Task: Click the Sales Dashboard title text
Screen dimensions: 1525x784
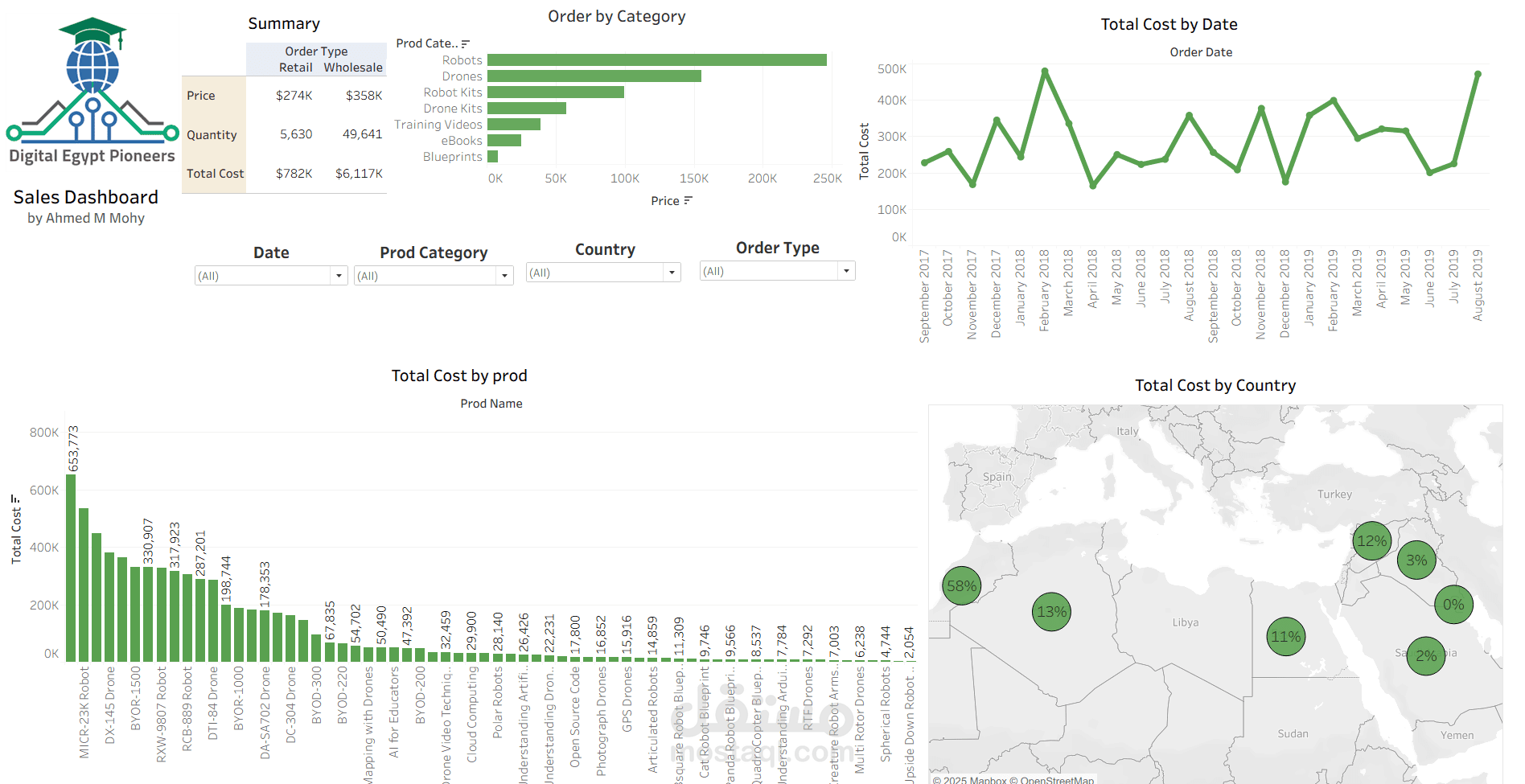Action: click(x=85, y=197)
